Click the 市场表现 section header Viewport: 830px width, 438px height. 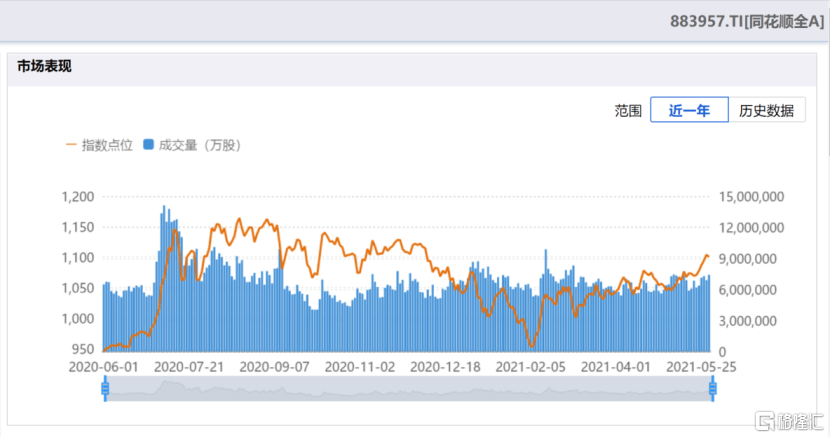point(44,67)
